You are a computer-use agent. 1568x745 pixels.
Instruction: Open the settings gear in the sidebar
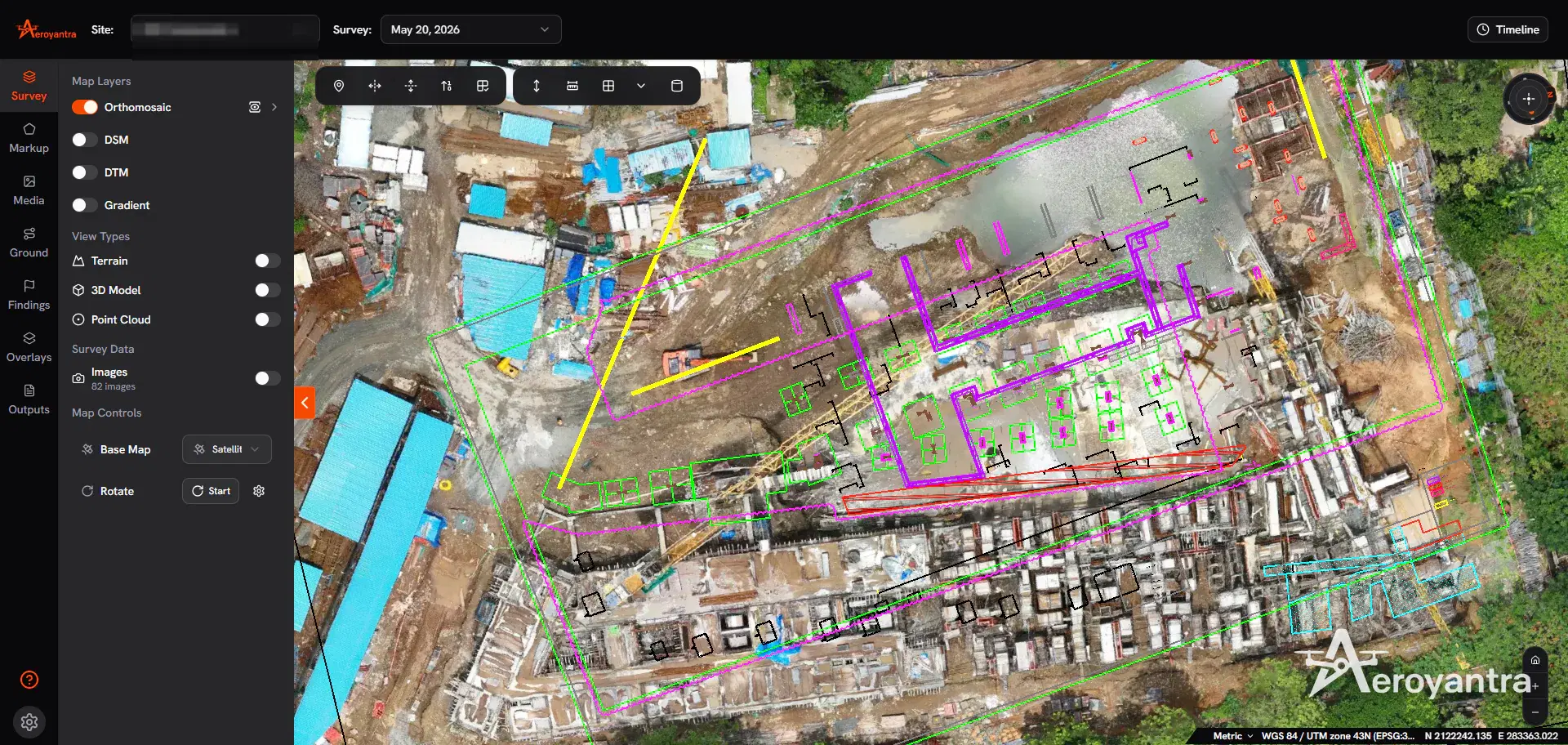29,722
